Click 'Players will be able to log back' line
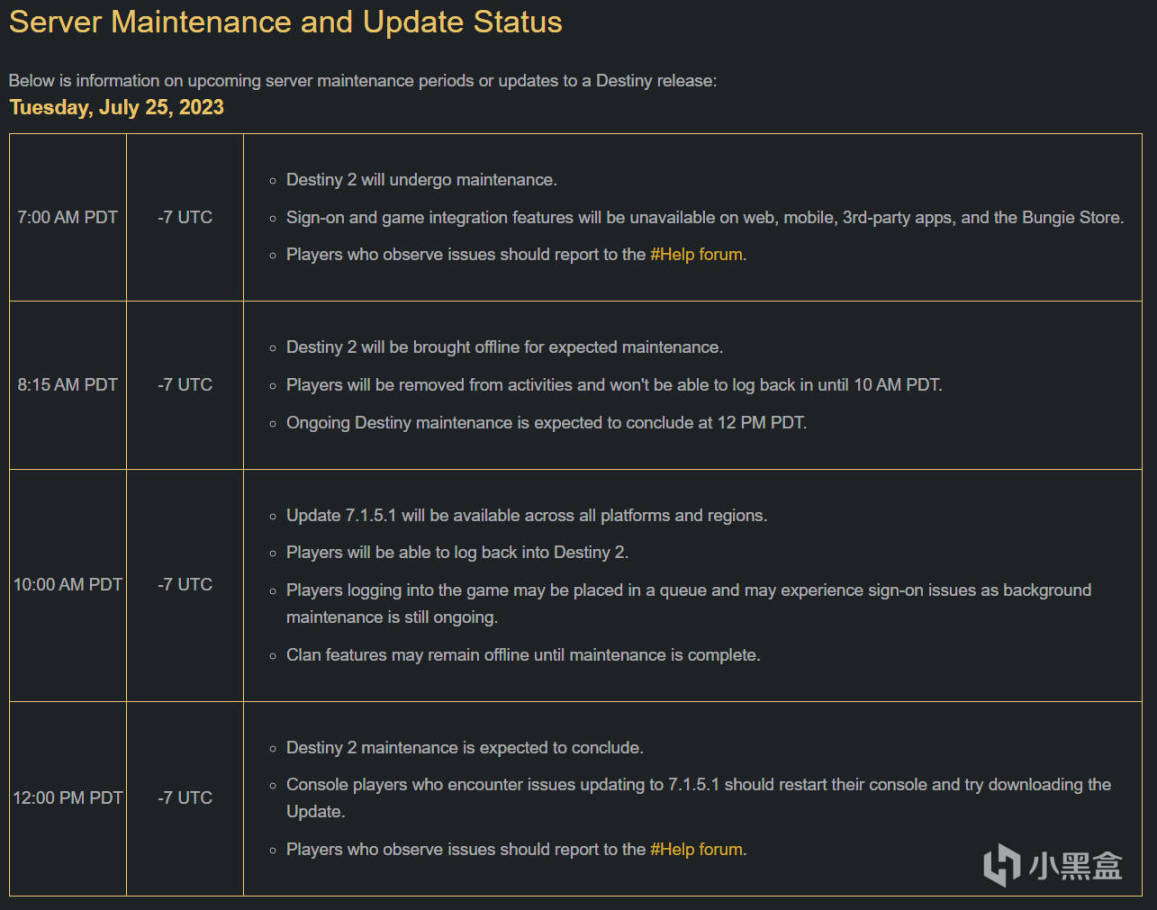Viewport: 1157px width, 910px height. tap(457, 553)
